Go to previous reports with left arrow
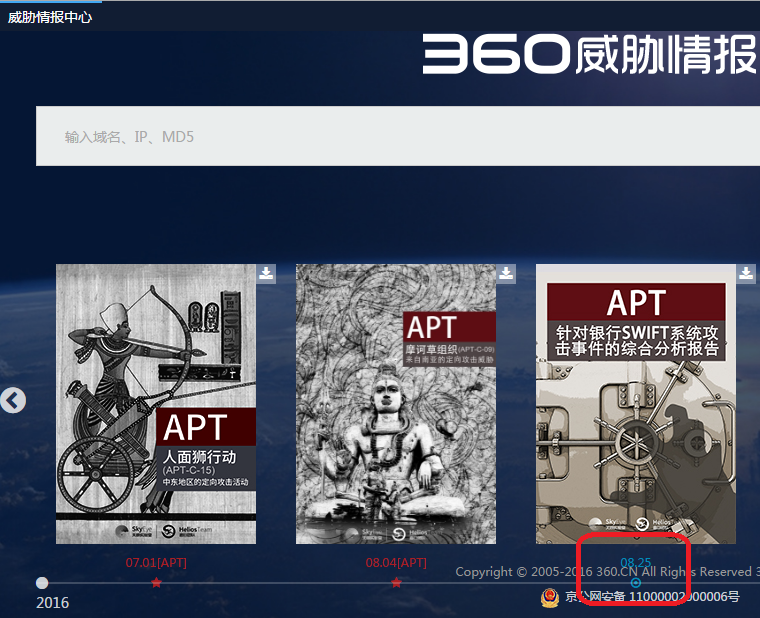The height and width of the screenshot is (618, 760). (13, 400)
